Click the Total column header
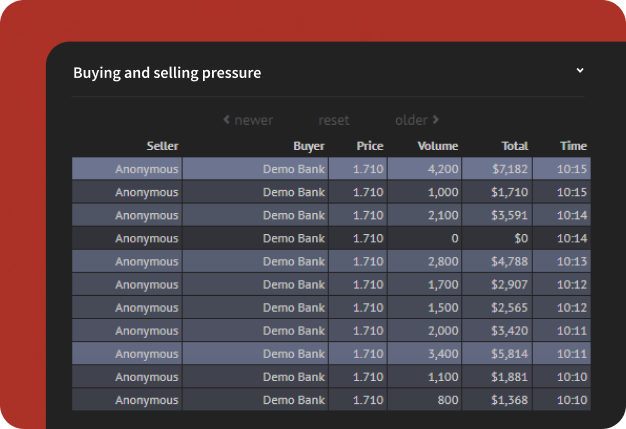Image resolution: width=626 pixels, height=429 pixels. [x=514, y=146]
